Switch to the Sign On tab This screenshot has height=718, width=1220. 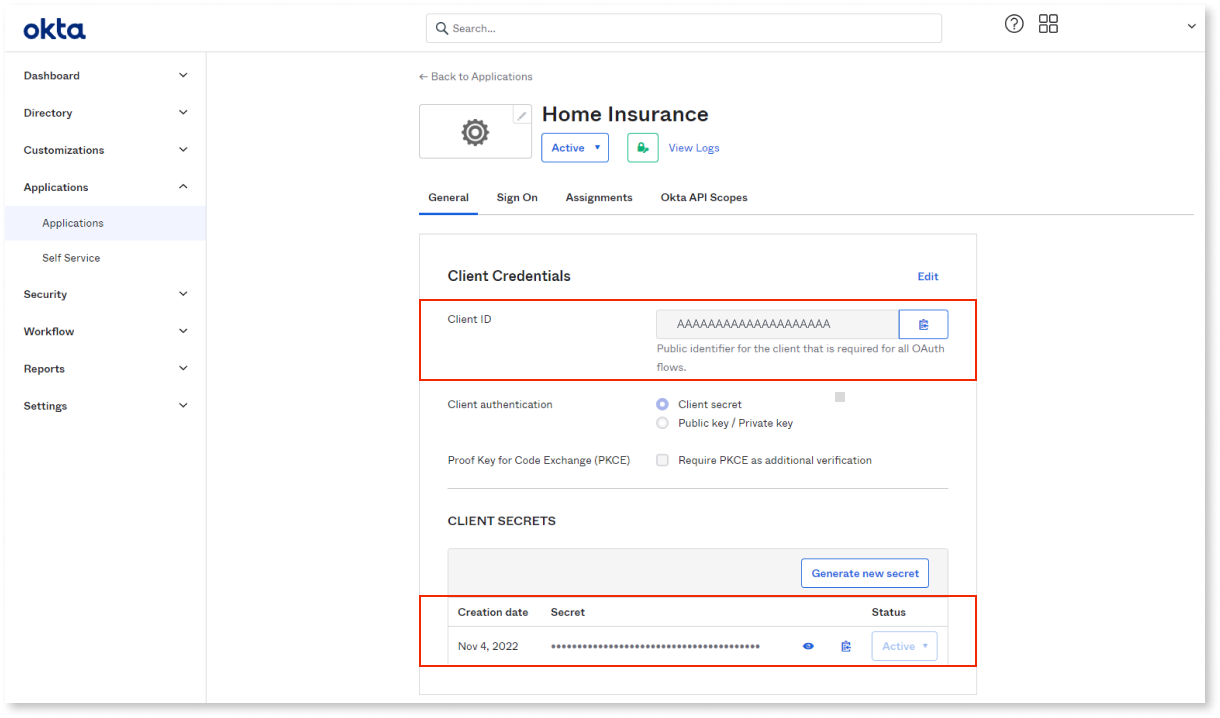pos(516,197)
